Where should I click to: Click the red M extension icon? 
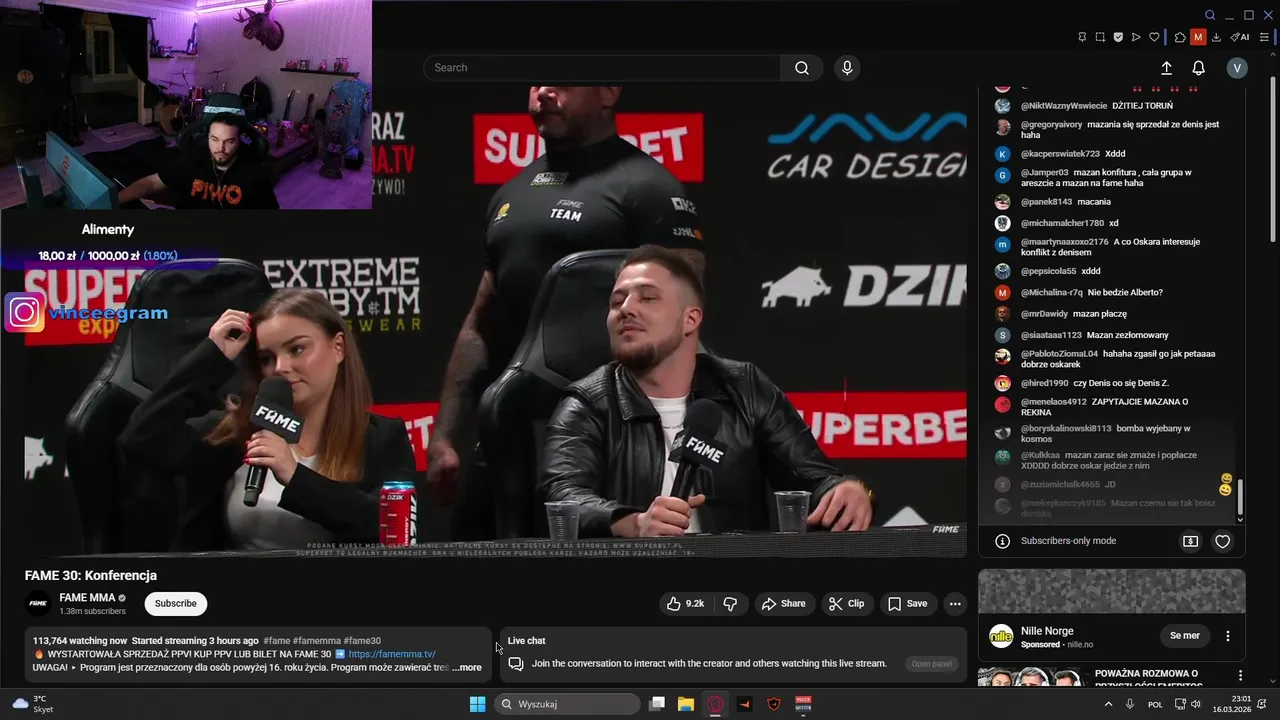1198,37
